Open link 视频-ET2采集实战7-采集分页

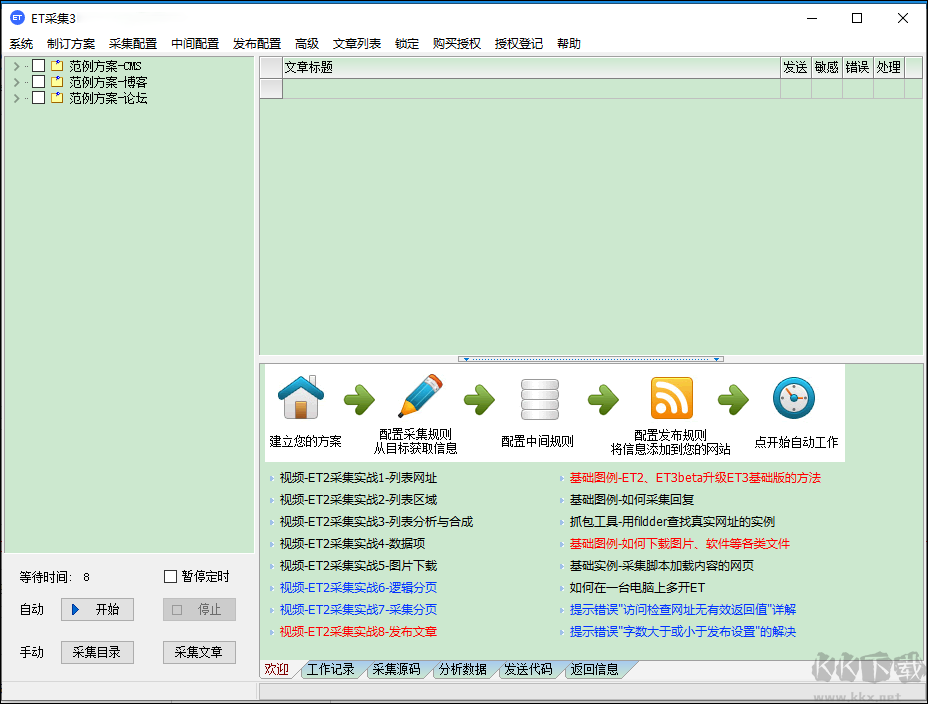point(358,609)
